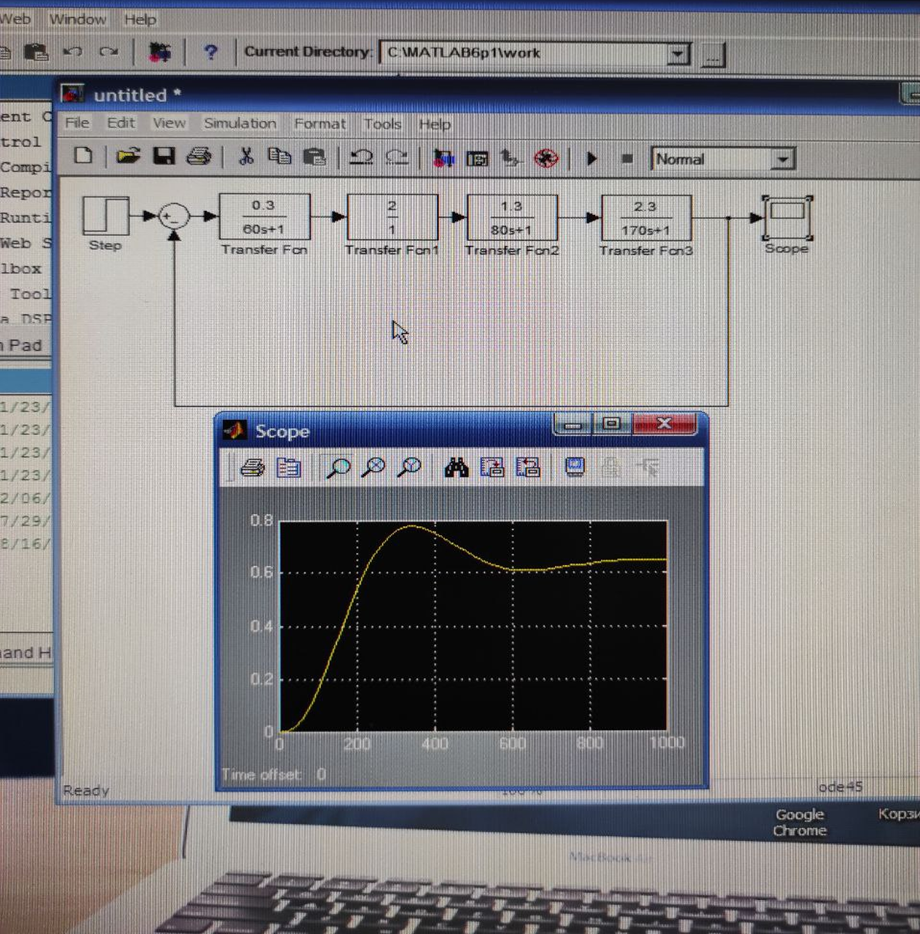Screen dimensions: 920x934
Task: Open MATLAB Web menu
Action: tap(14, 19)
